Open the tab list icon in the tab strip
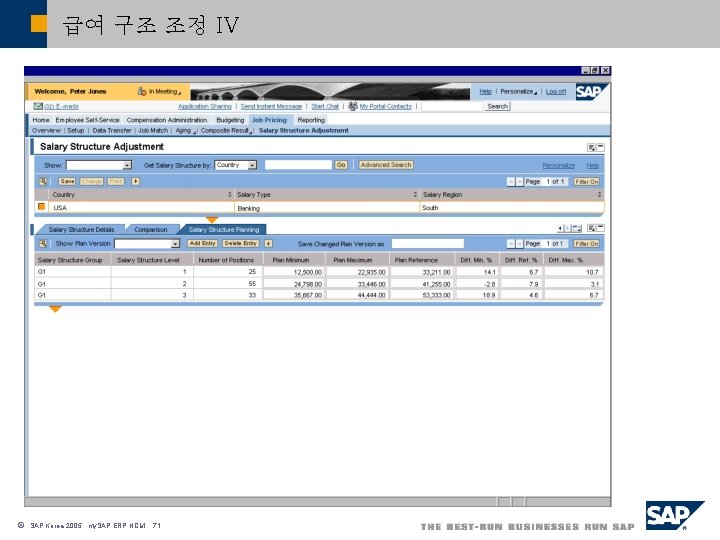 pyautogui.click(x=576, y=228)
